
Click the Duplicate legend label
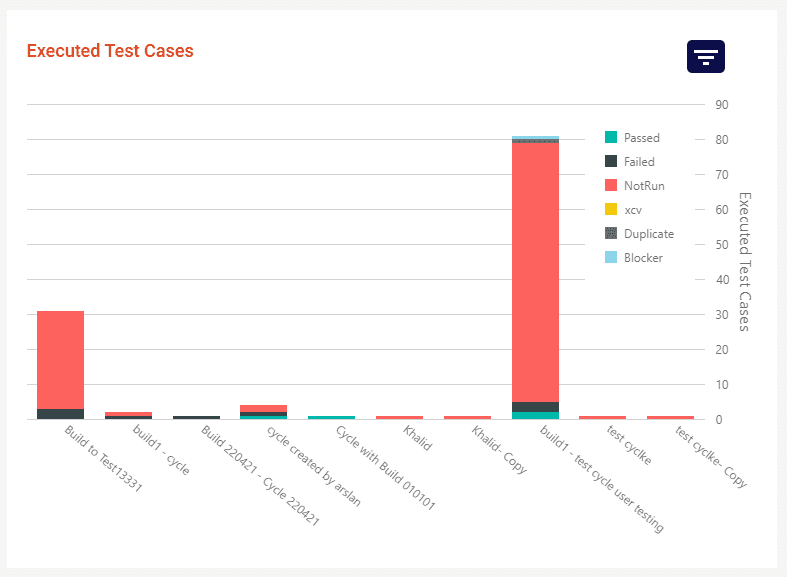pyautogui.click(x=648, y=234)
